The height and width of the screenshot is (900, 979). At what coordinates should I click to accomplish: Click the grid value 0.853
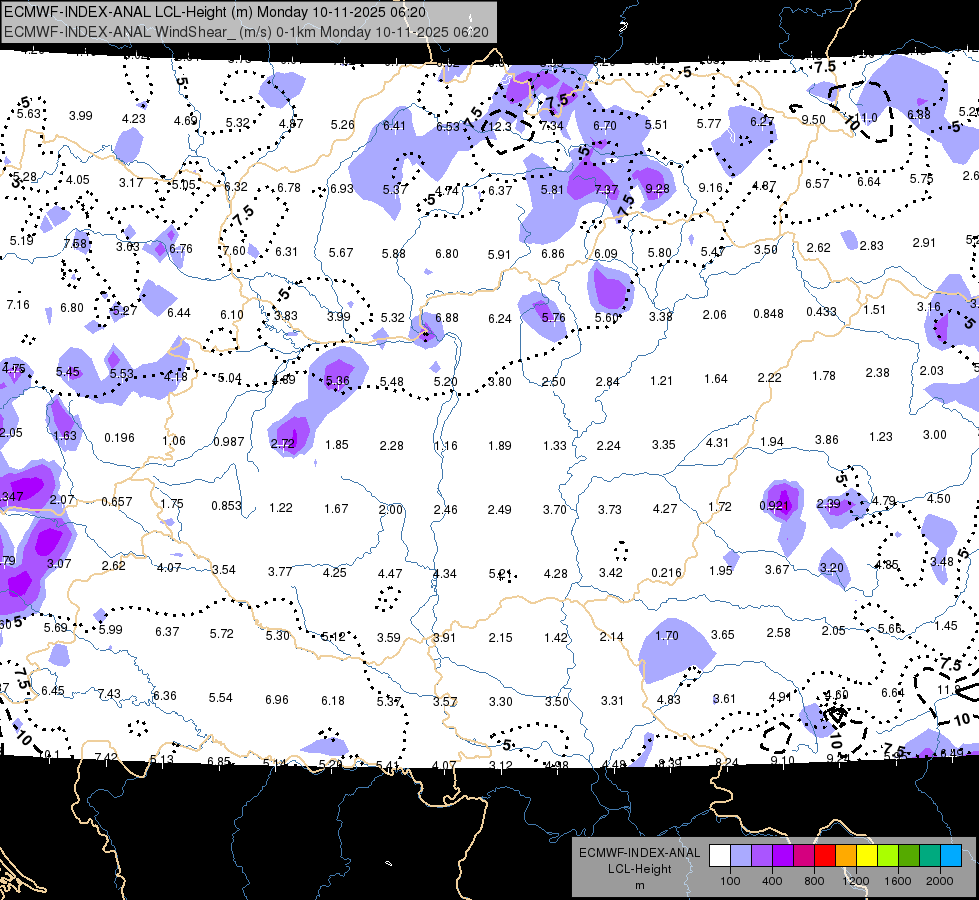point(226,505)
